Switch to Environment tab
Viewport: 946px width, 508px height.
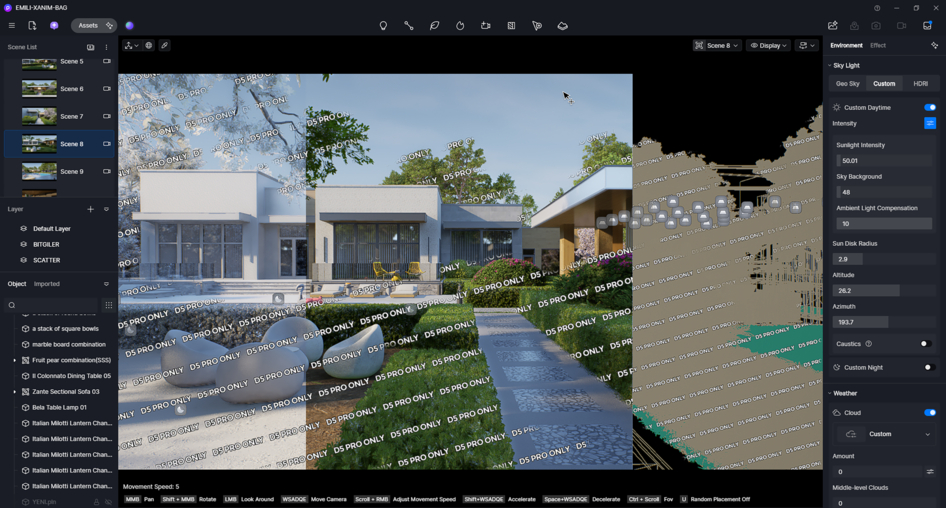[846, 45]
